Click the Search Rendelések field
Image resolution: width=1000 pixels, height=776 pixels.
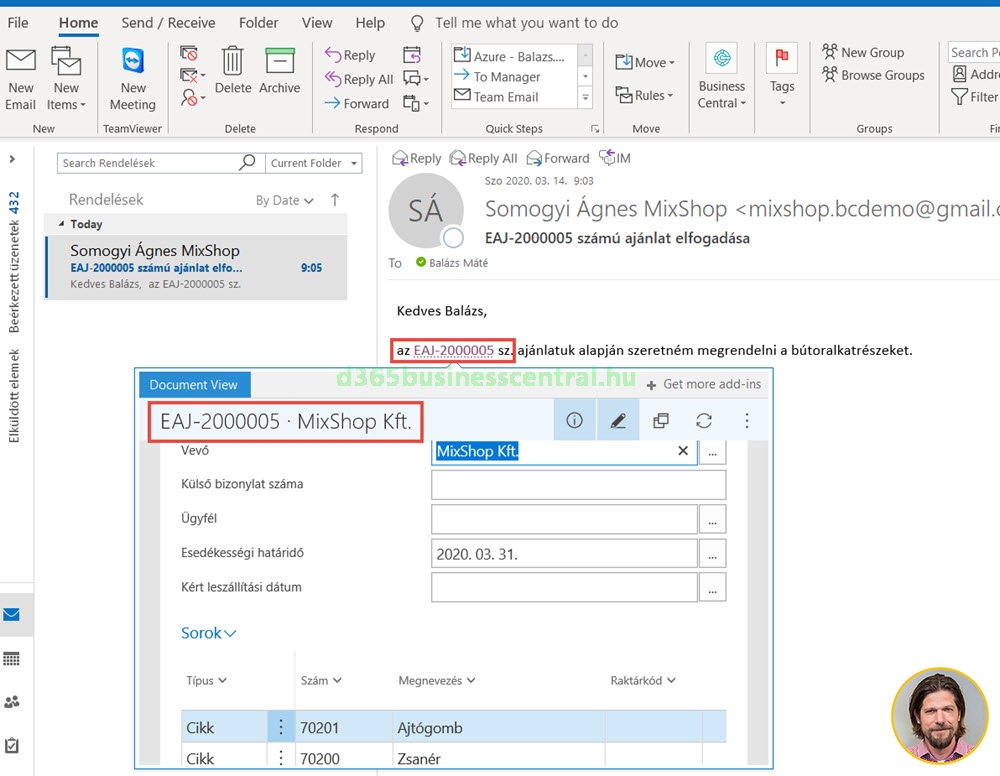[148, 163]
